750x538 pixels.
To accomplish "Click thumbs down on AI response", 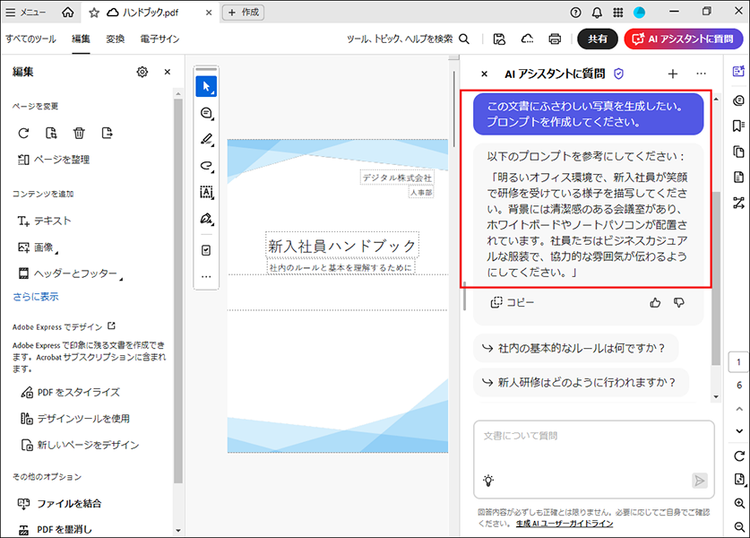I will tap(679, 302).
